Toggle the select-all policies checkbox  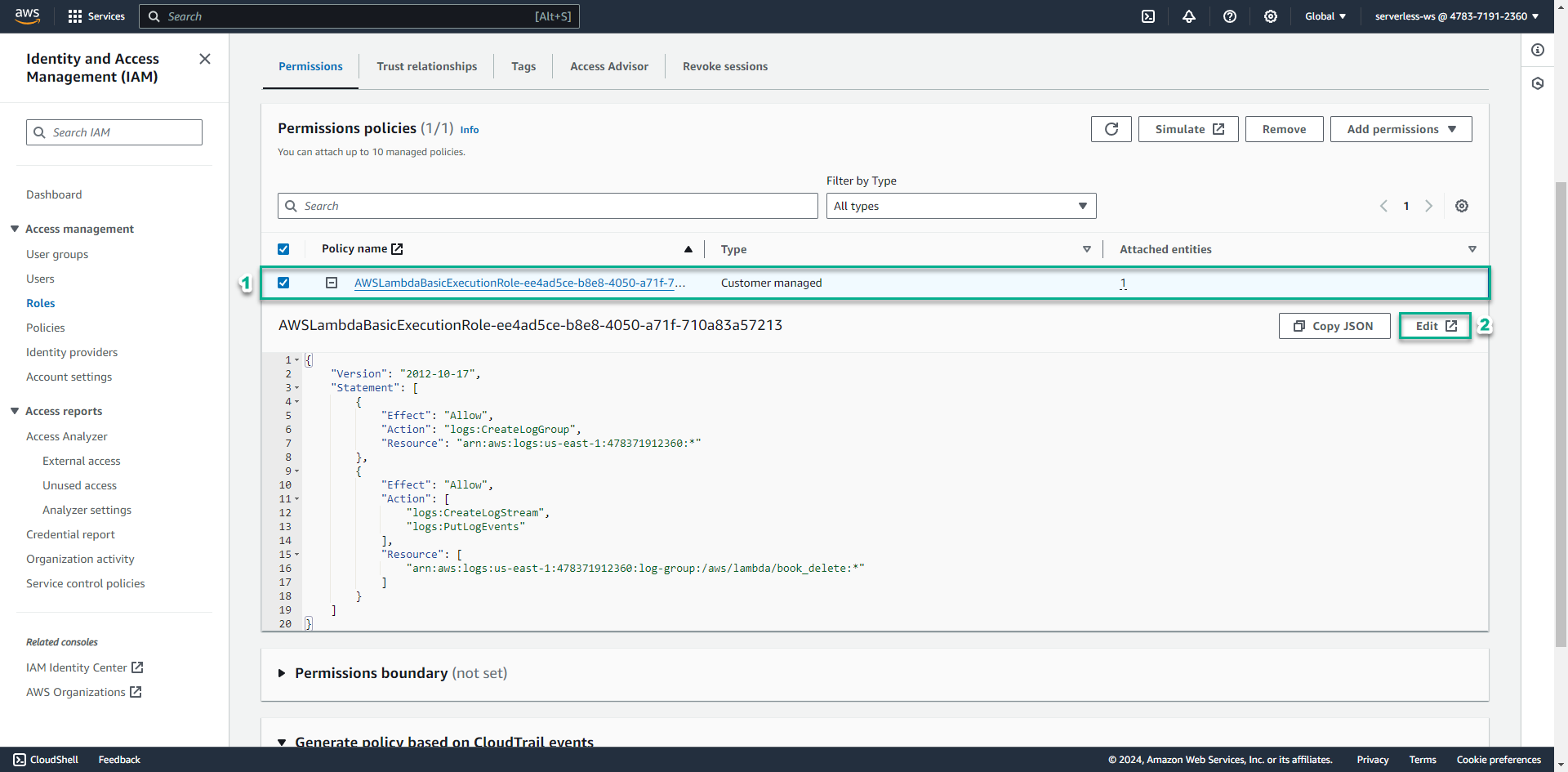283,249
